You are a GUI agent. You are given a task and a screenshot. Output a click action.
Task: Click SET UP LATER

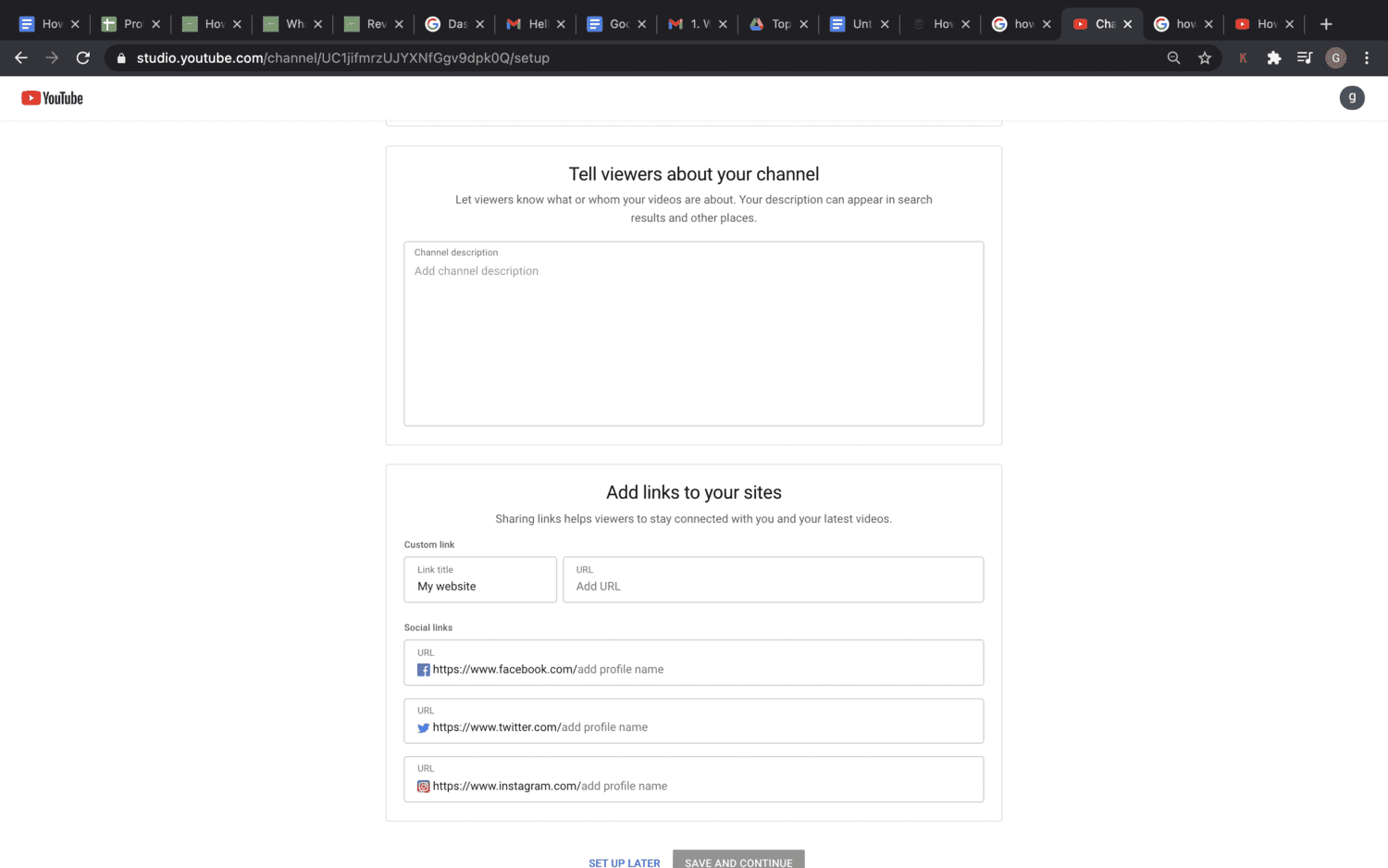click(x=625, y=862)
